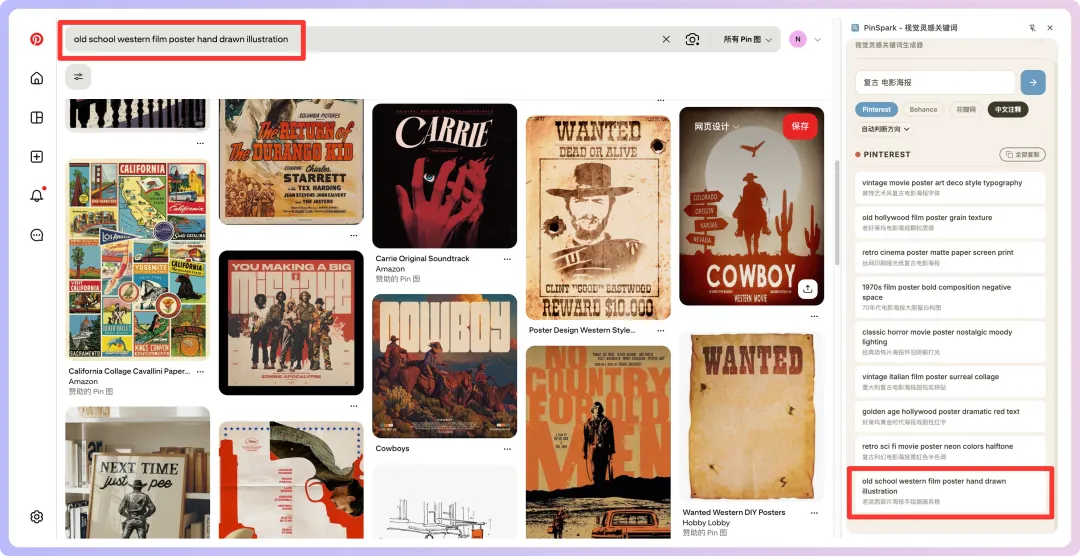Open the Pinterest logo home link
Viewport: 1080px width, 556px height.
click(x=37, y=39)
